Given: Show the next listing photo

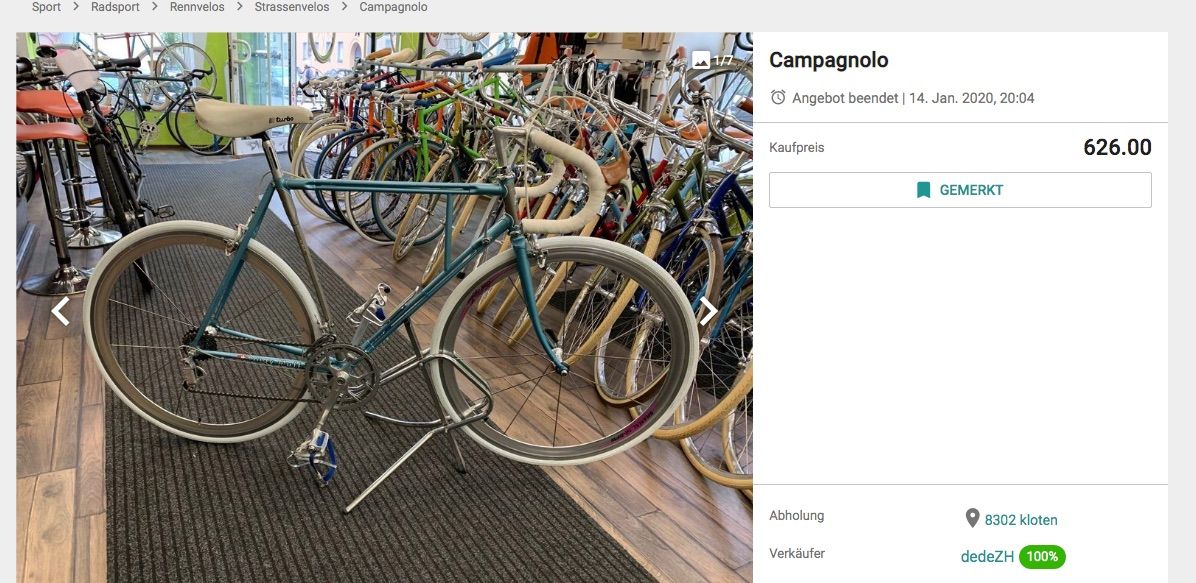Looking at the screenshot, I should point(708,311).
